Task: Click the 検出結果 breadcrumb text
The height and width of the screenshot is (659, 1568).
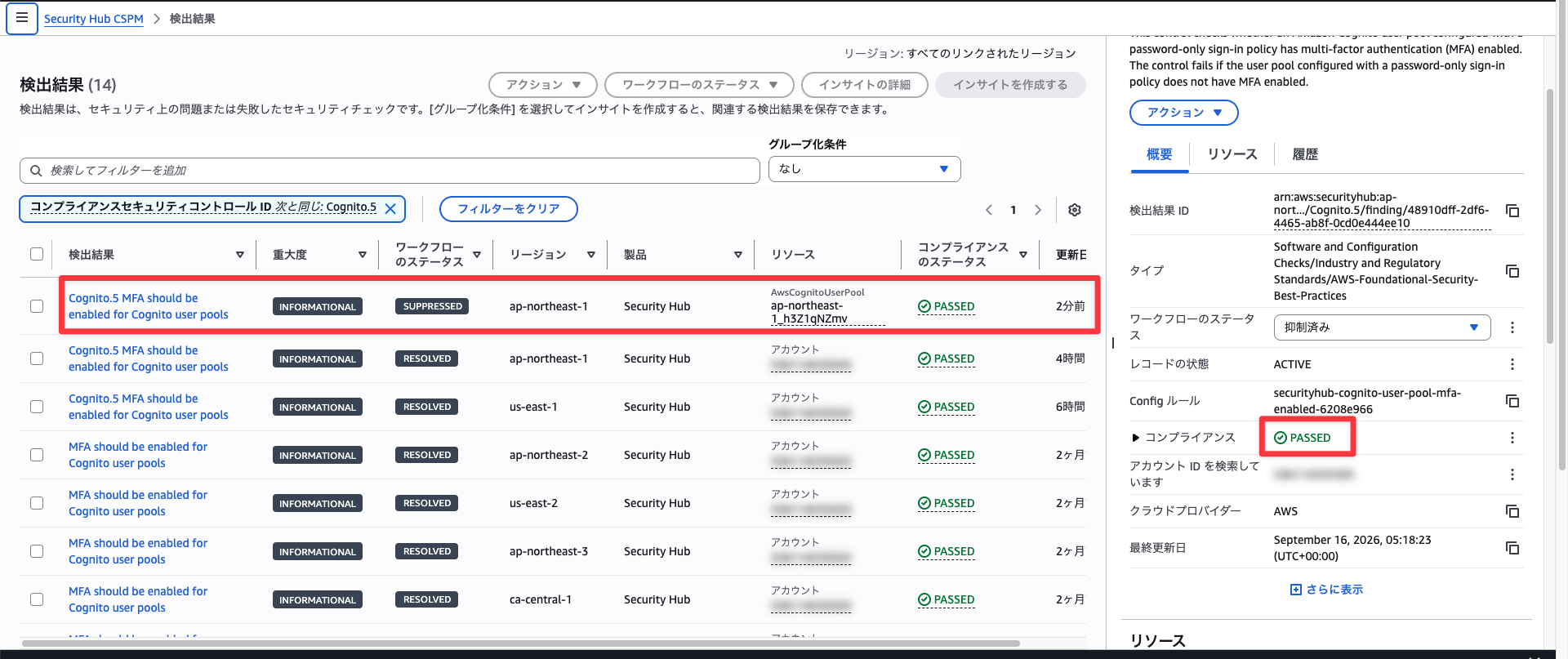Action: pyautogui.click(x=192, y=19)
